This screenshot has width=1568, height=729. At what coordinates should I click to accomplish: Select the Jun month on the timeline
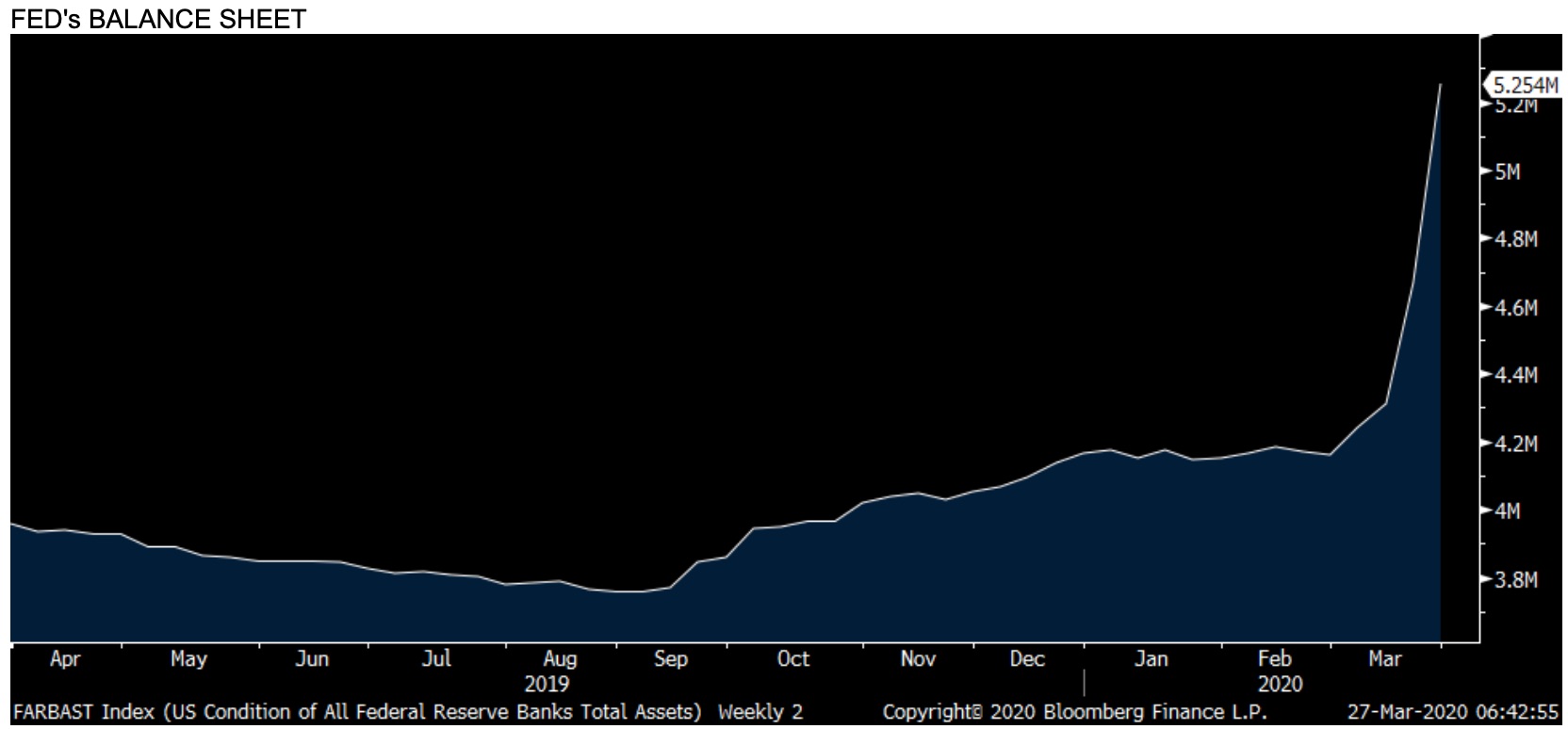click(312, 659)
